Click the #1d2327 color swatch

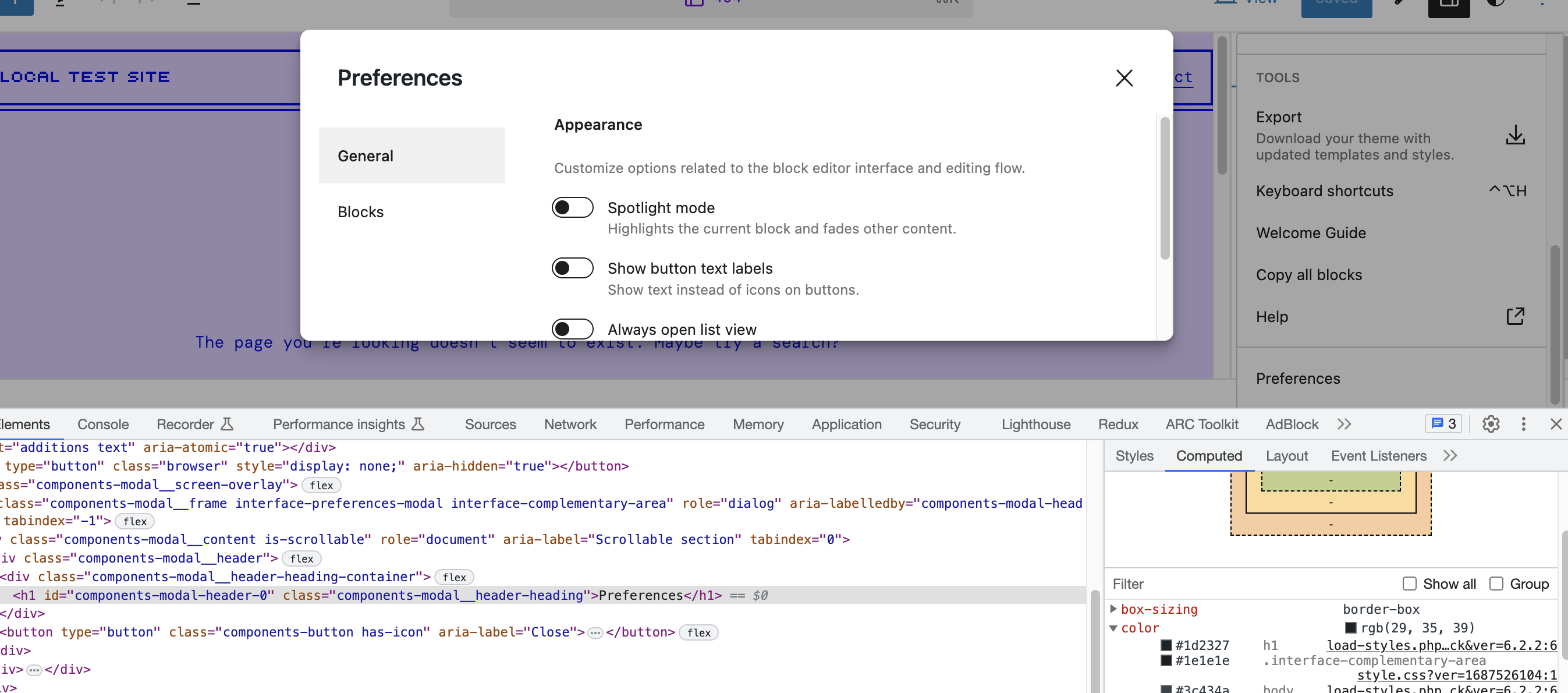coord(1166,645)
